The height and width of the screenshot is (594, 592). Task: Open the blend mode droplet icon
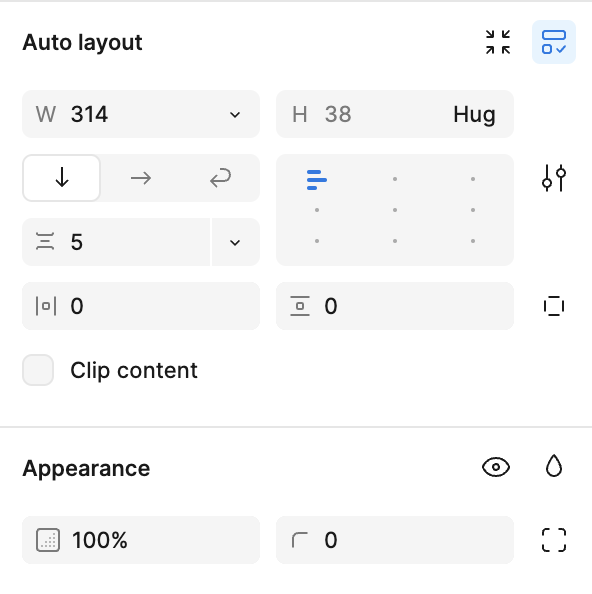[554, 466]
